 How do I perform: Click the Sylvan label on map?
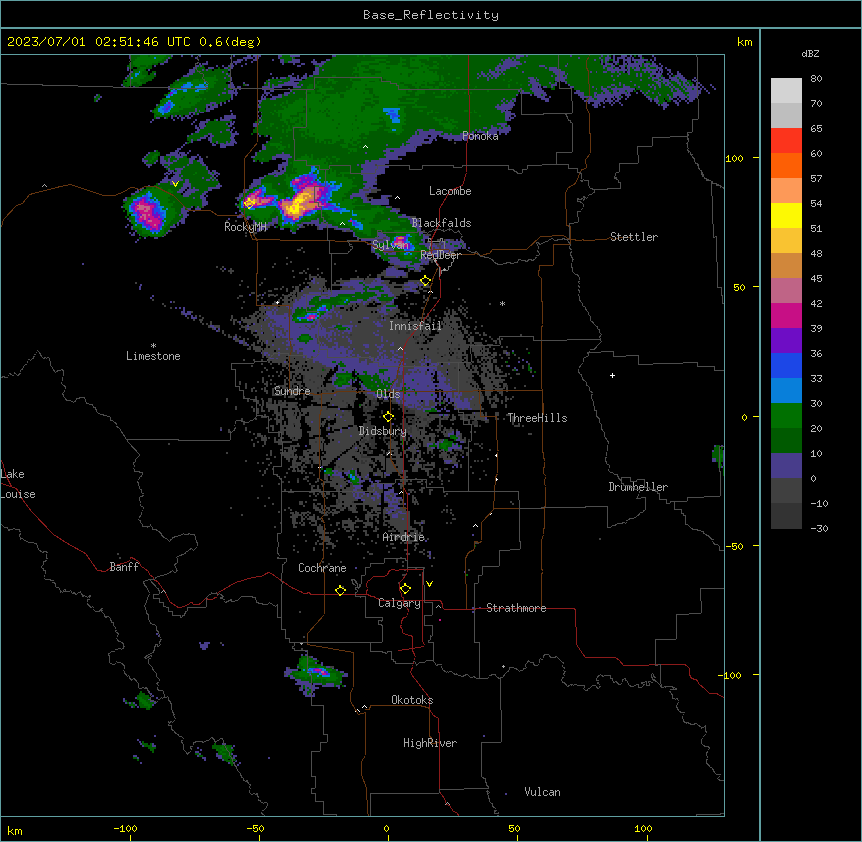(x=390, y=245)
